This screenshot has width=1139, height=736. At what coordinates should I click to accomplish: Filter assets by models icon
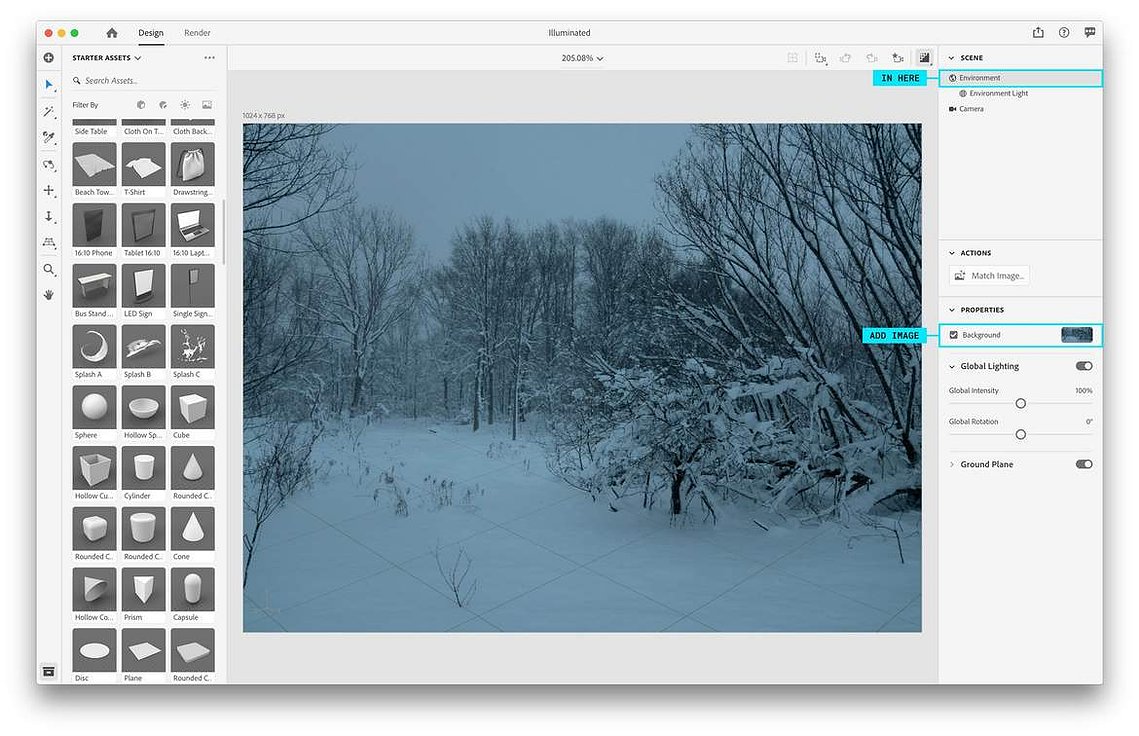click(141, 105)
